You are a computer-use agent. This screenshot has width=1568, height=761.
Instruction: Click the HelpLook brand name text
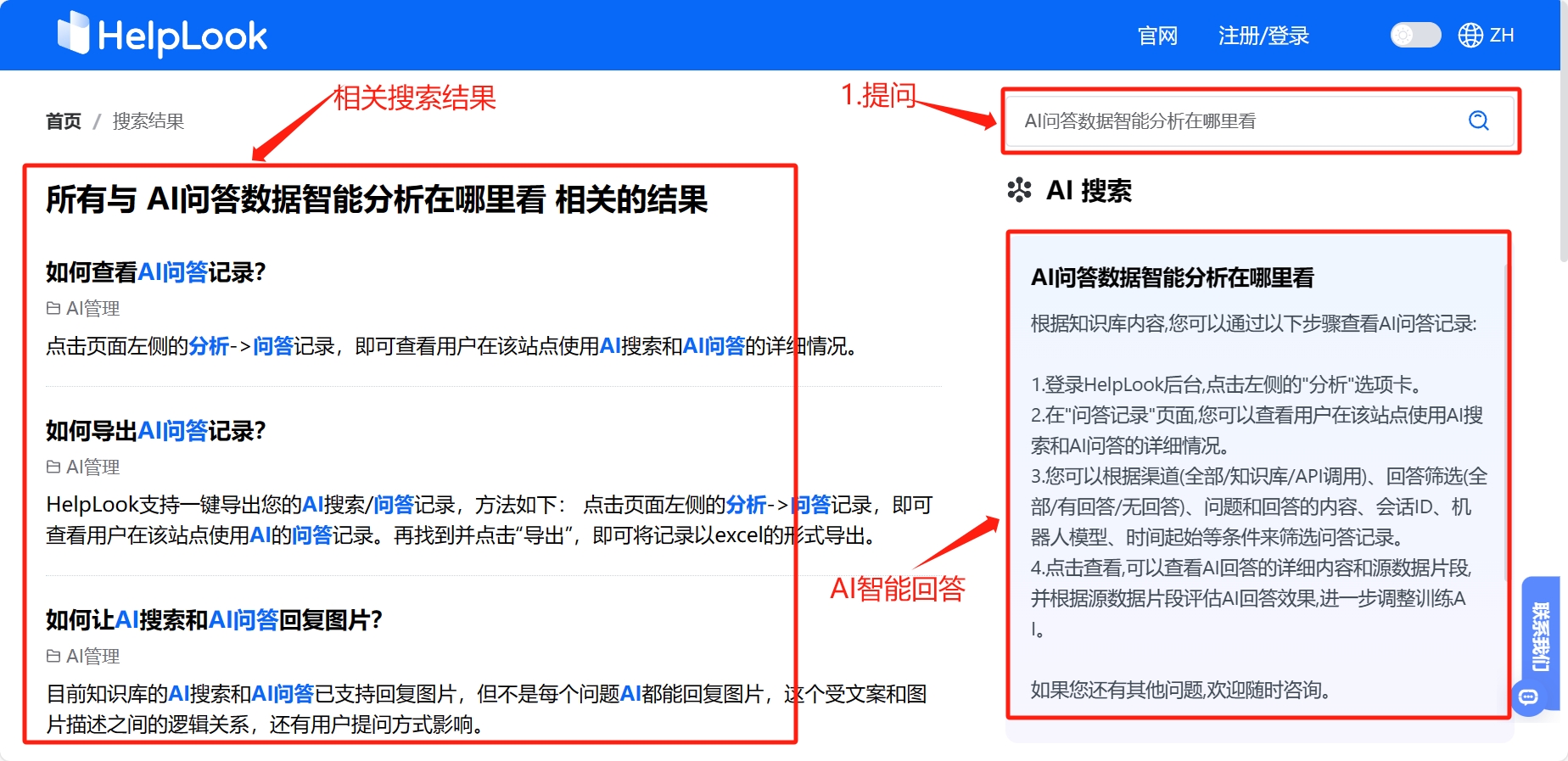pyautogui.click(x=182, y=36)
